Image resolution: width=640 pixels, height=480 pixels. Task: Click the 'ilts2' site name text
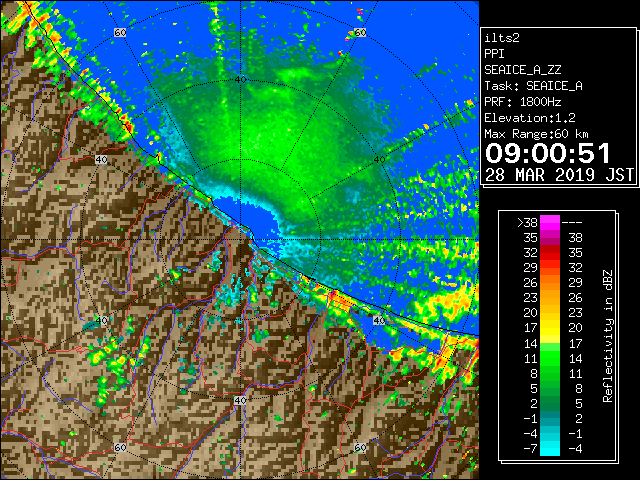point(502,38)
